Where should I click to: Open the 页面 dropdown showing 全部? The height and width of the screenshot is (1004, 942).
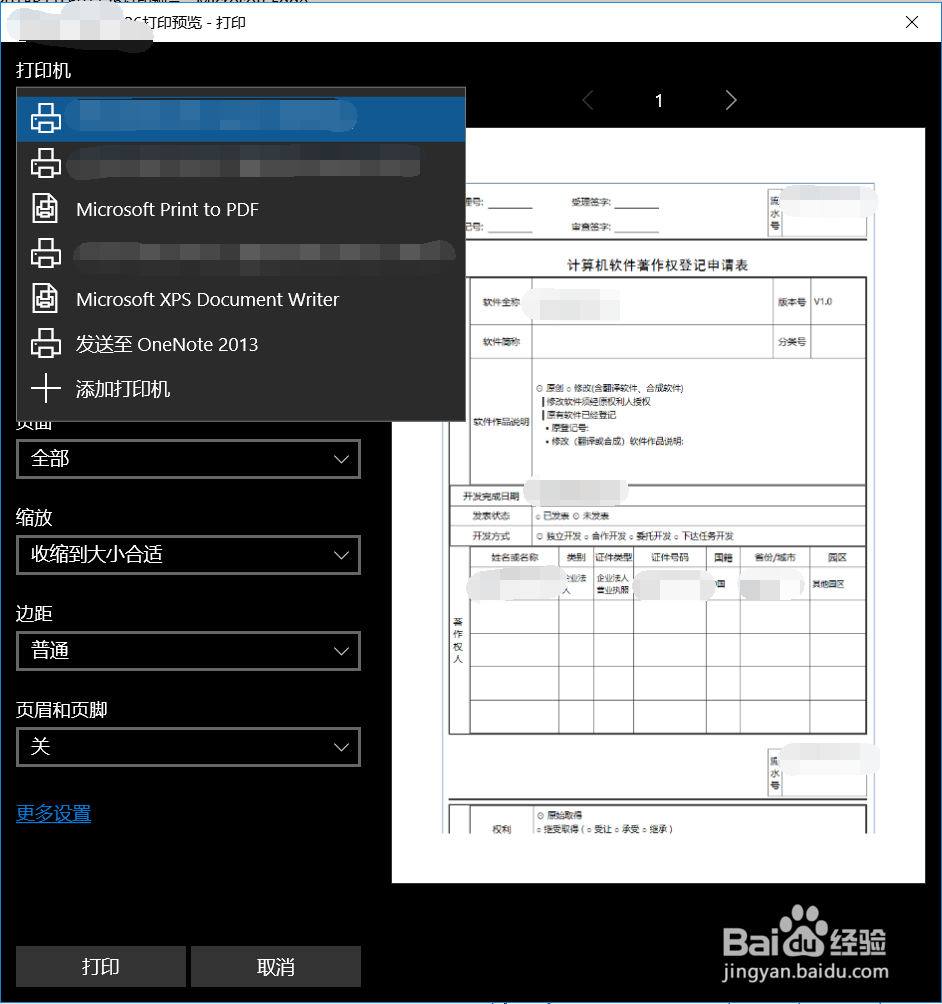188,459
